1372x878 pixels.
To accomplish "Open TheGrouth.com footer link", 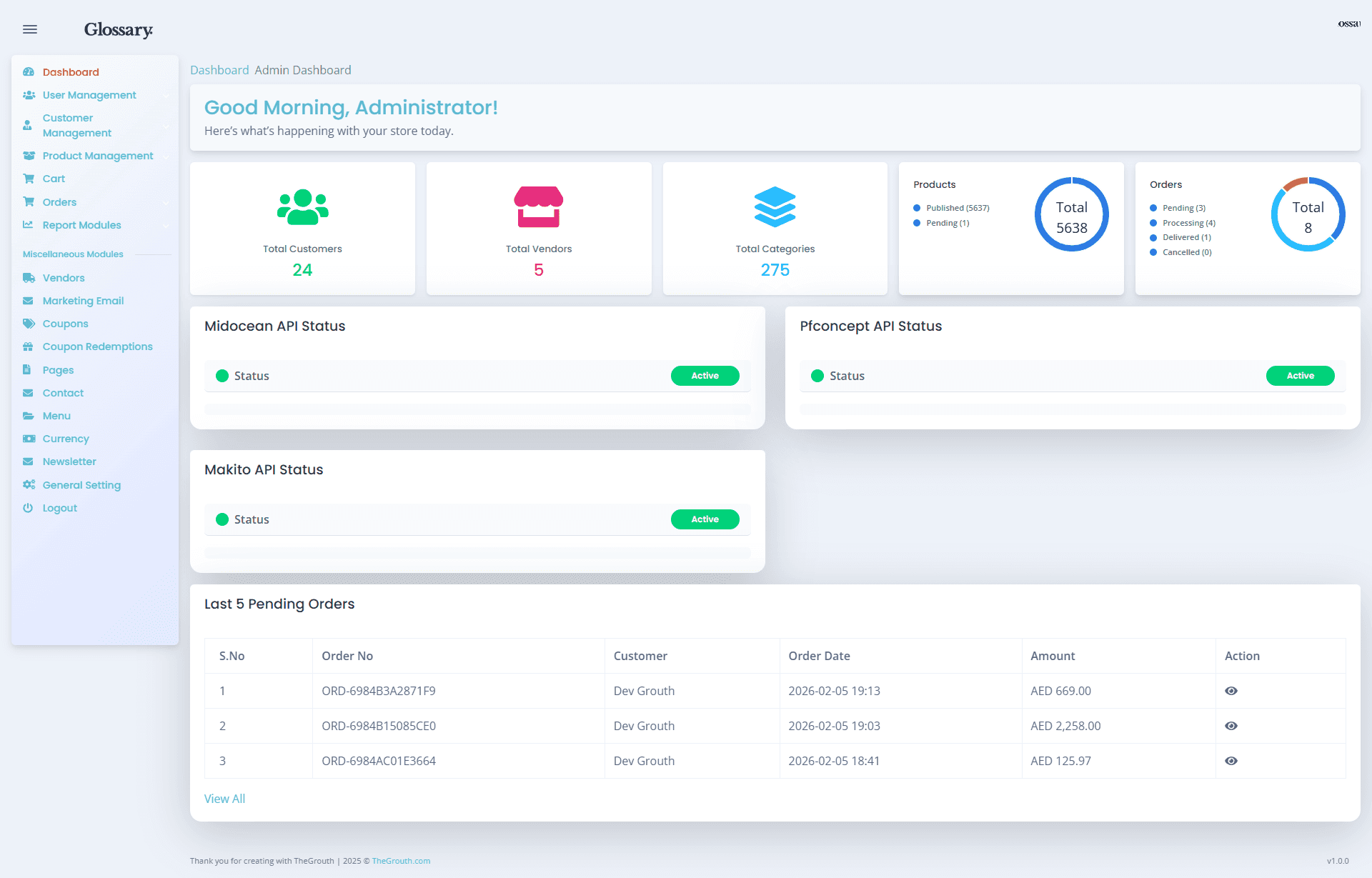I will (401, 861).
